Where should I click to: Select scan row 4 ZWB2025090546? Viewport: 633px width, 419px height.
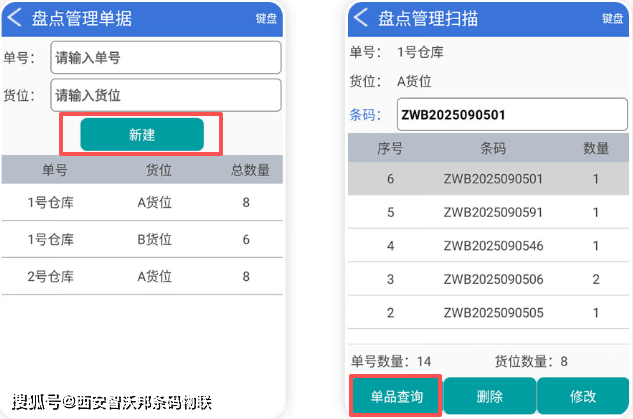pyautogui.click(x=488, y=246)
